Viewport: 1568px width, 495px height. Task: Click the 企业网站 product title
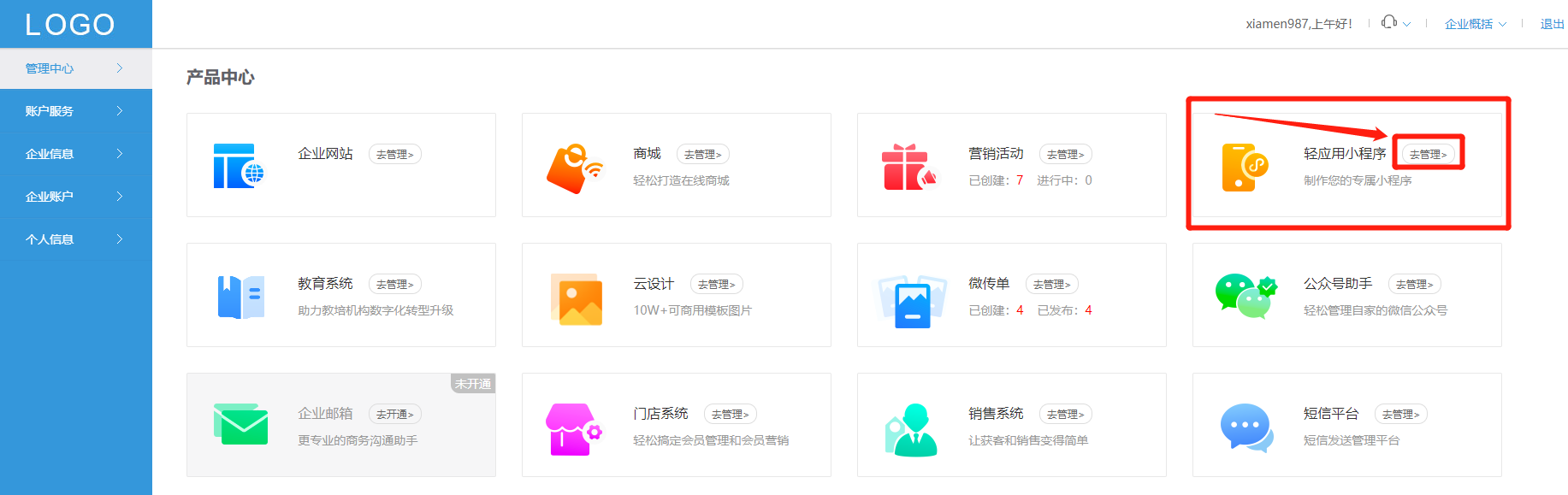(x=325, y=154)
